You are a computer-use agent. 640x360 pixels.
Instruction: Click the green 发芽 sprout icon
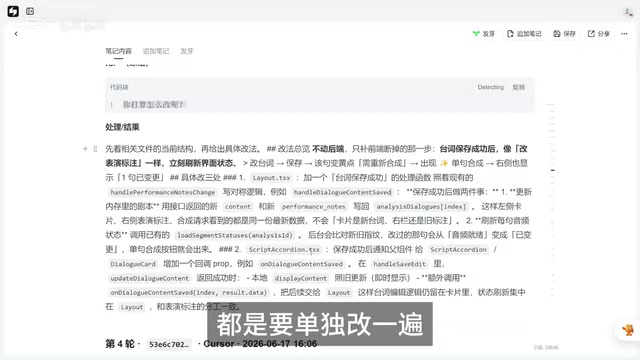pos(476,34)
